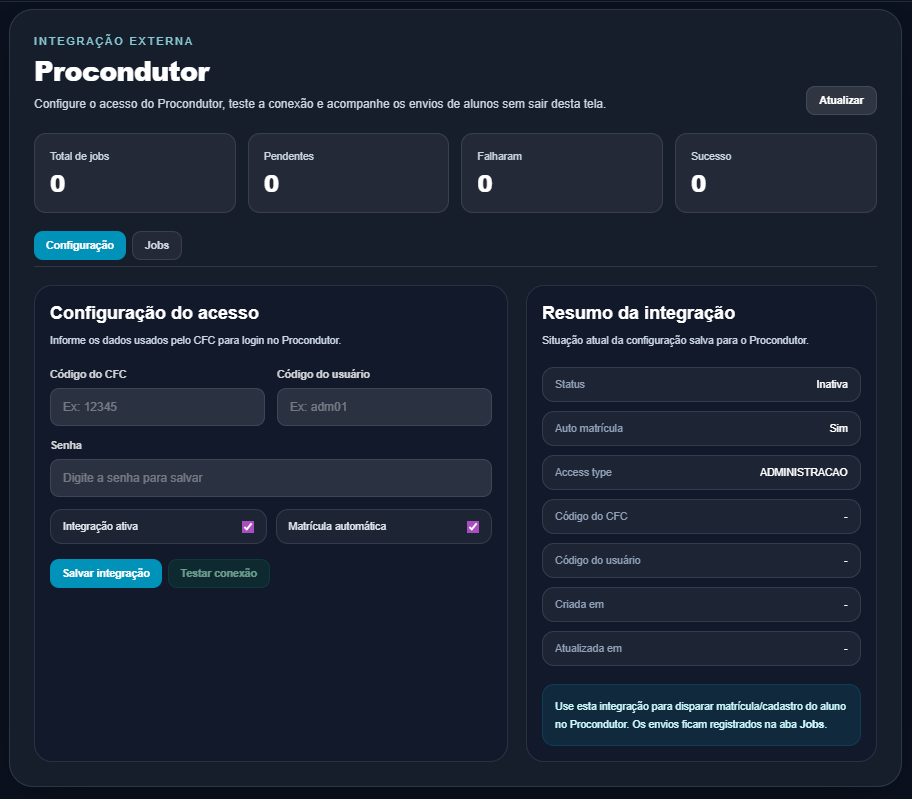The height and width of the screenshot is (799, 912).
Task: Focus the Código do usuário input field
Action: [x=384, y=407]
